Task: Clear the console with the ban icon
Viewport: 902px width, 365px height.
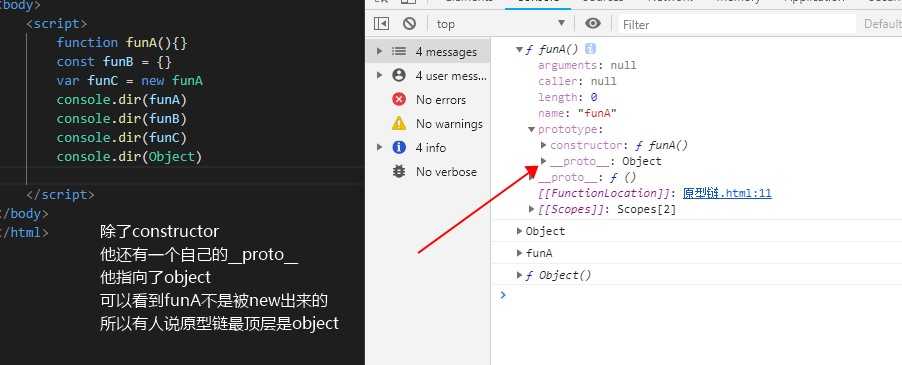Action: 409,24
